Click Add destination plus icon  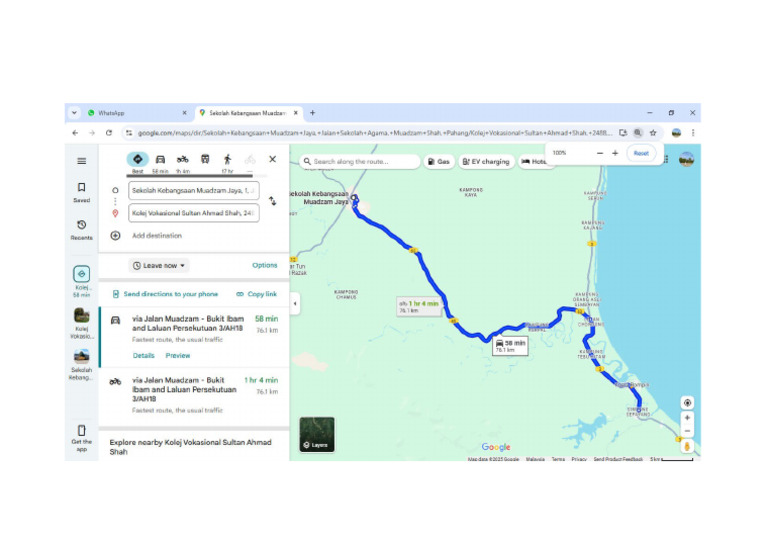(115, 236)
